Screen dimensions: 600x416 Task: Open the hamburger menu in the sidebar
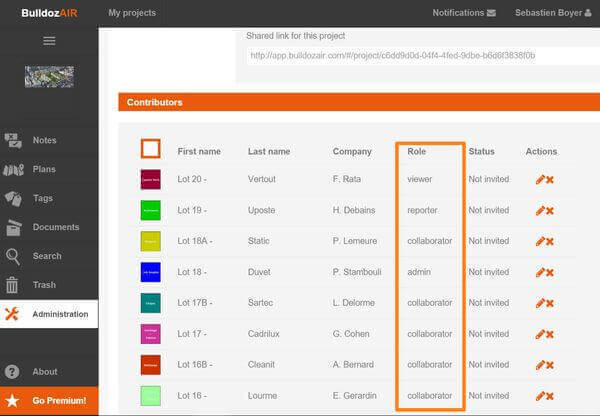tap(49, 41)
